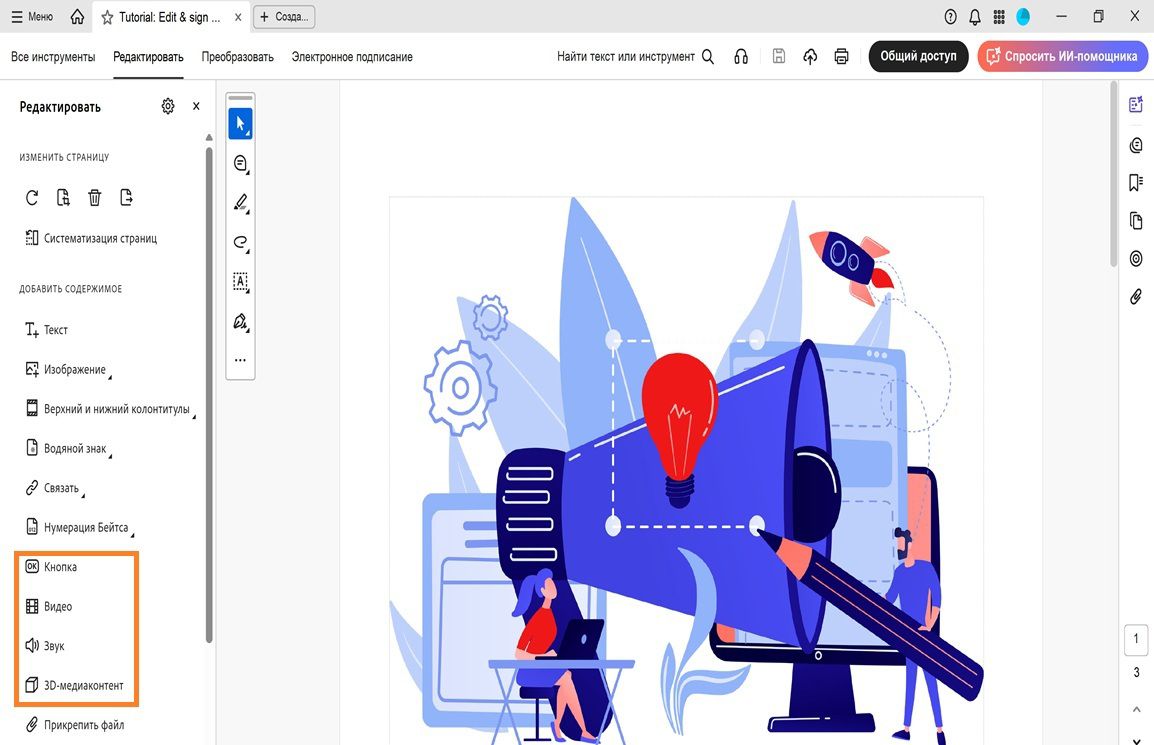Image resolution: width=1154 pixels, height=745 pixels.
Task: Go to the Home screen icon
Action: (x=77, y=16)
